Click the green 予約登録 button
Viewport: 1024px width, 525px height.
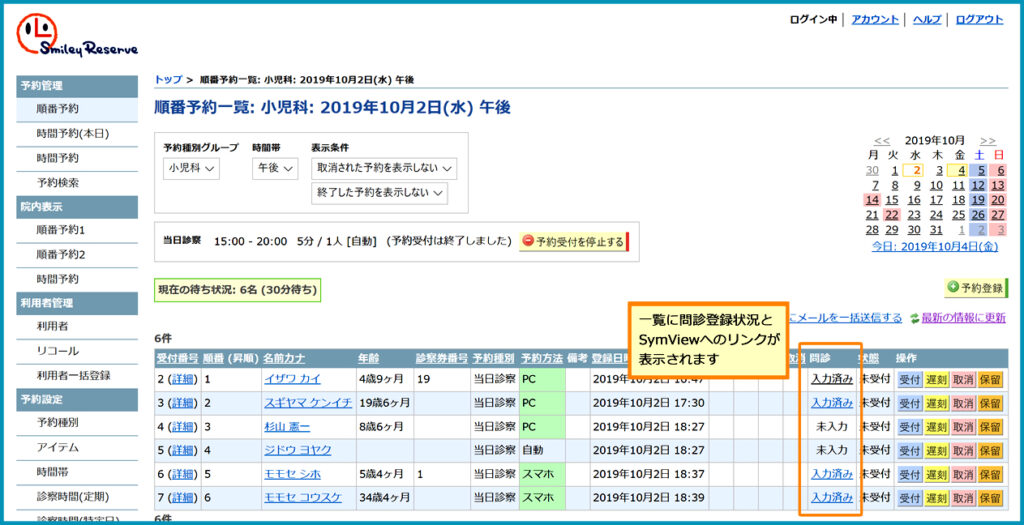click(976, 288)
